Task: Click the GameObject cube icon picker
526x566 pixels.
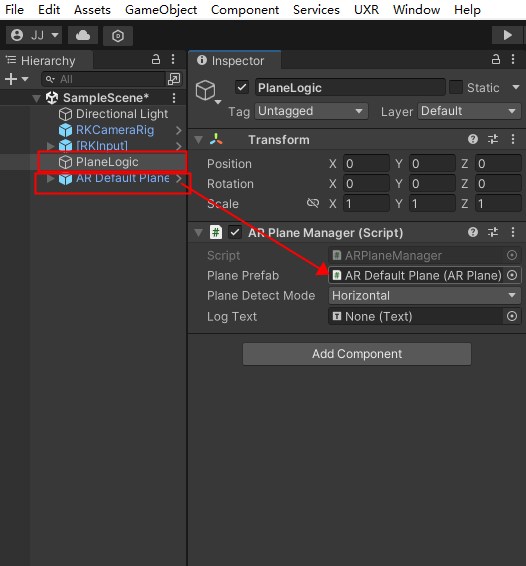Action: (x=207, y=91)
